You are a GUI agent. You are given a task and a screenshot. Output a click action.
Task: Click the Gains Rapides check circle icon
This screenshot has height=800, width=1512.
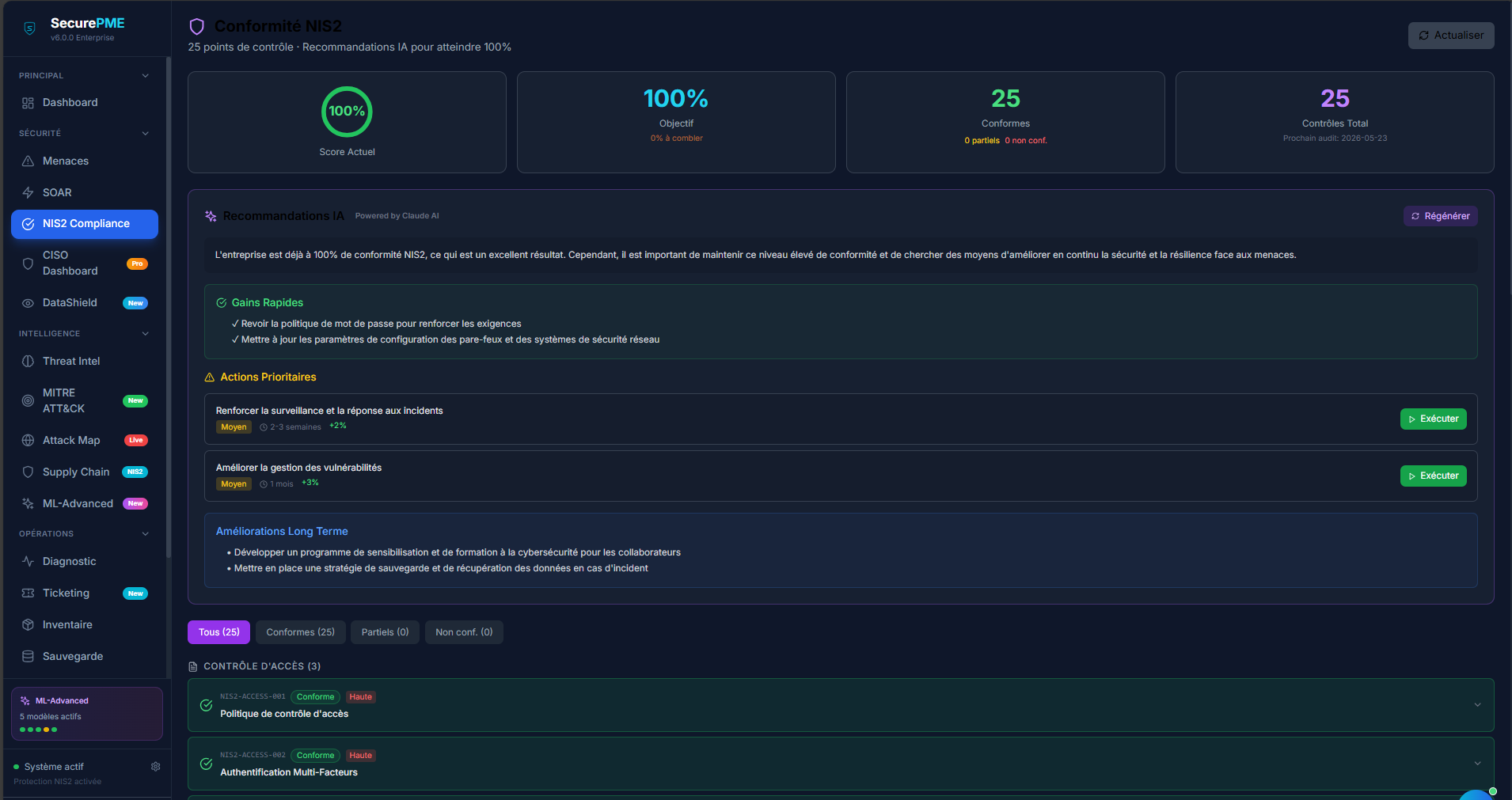[222, 303]
